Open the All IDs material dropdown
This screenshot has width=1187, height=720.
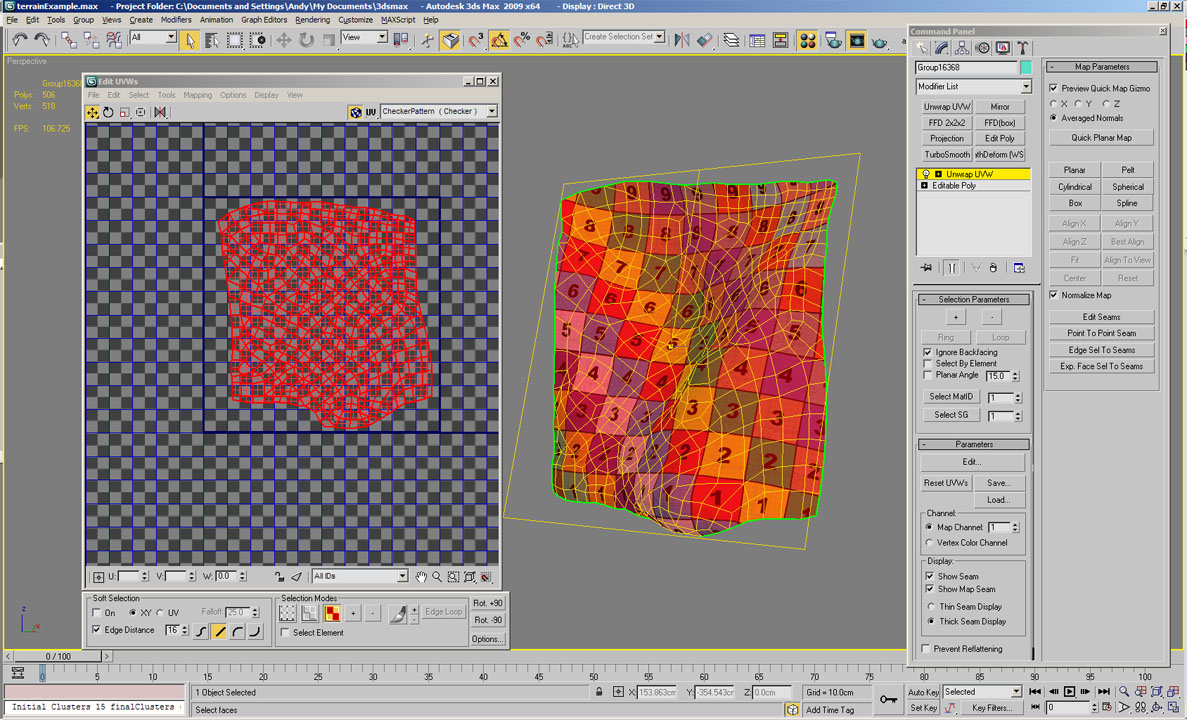tap(402, 577)
